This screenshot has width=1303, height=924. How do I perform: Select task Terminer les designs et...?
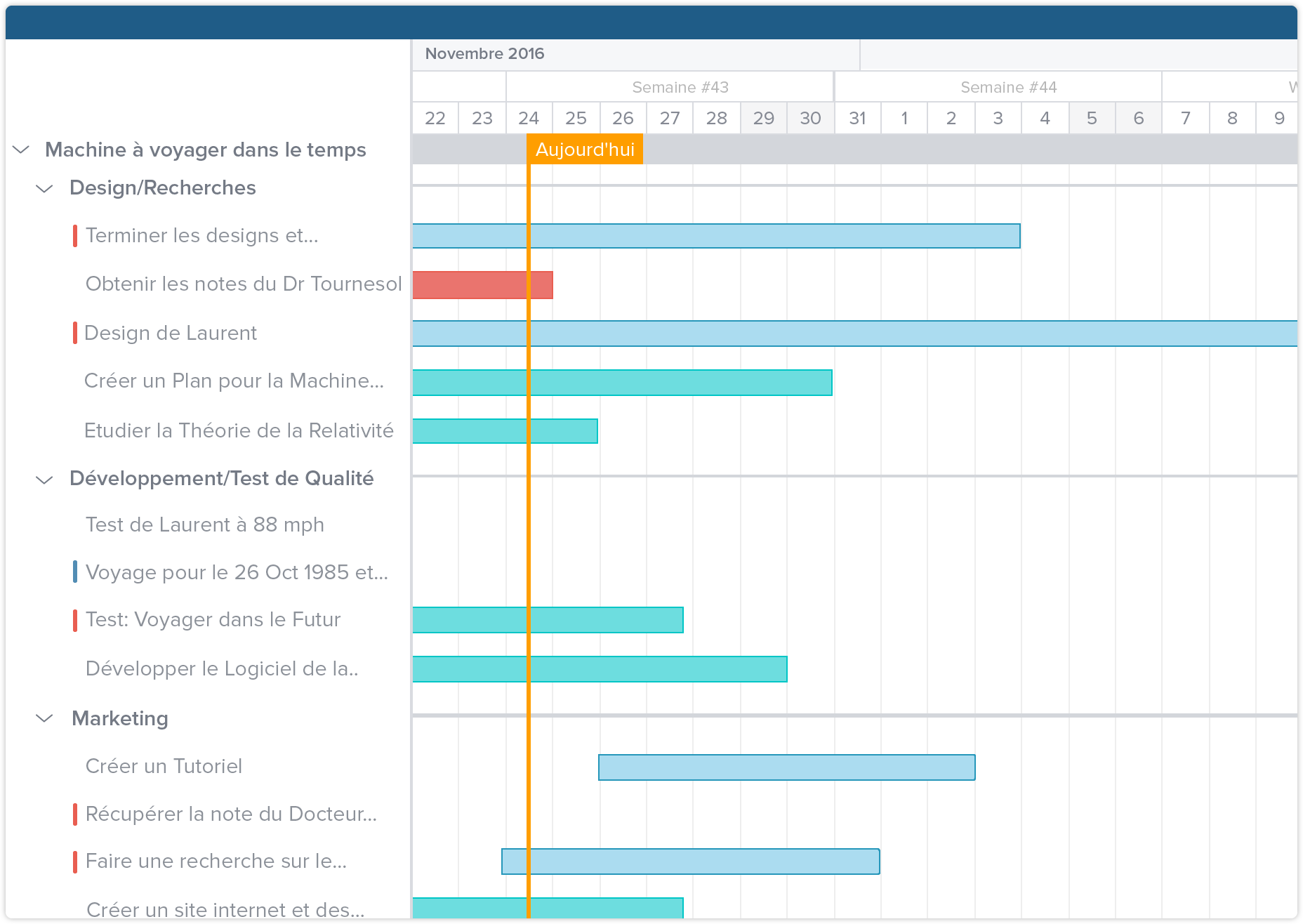[201, 235]
